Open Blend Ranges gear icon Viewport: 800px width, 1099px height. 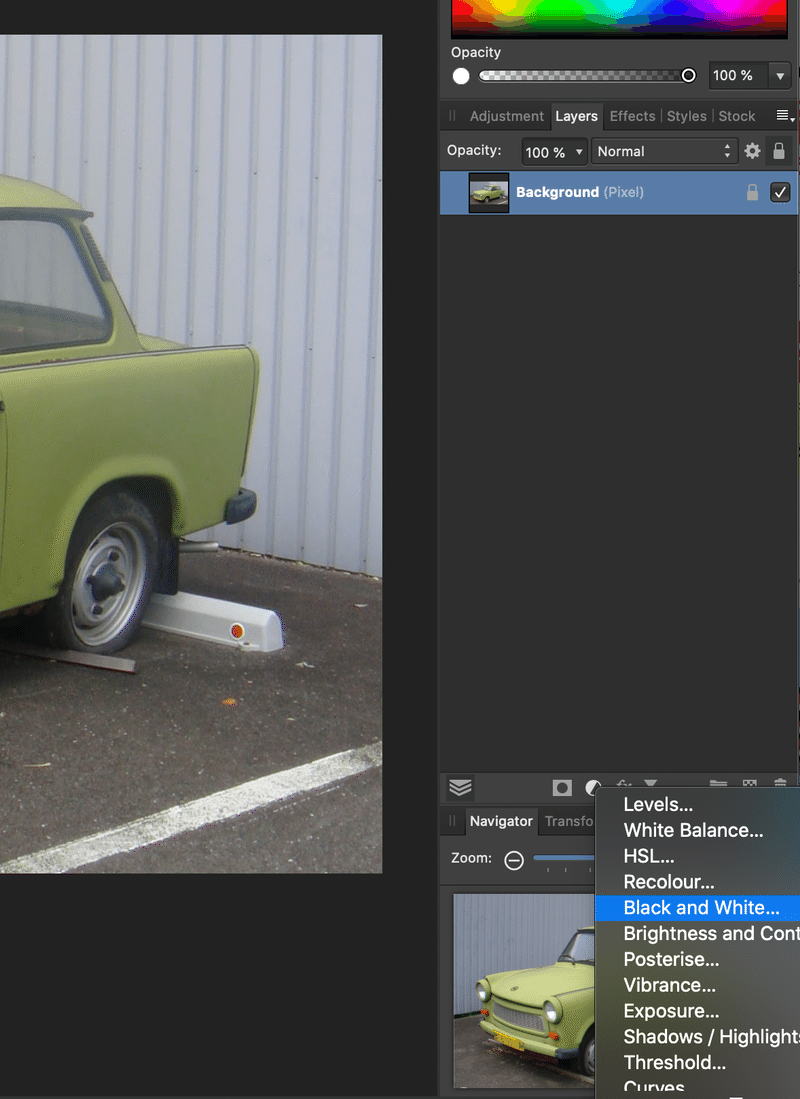752,151
